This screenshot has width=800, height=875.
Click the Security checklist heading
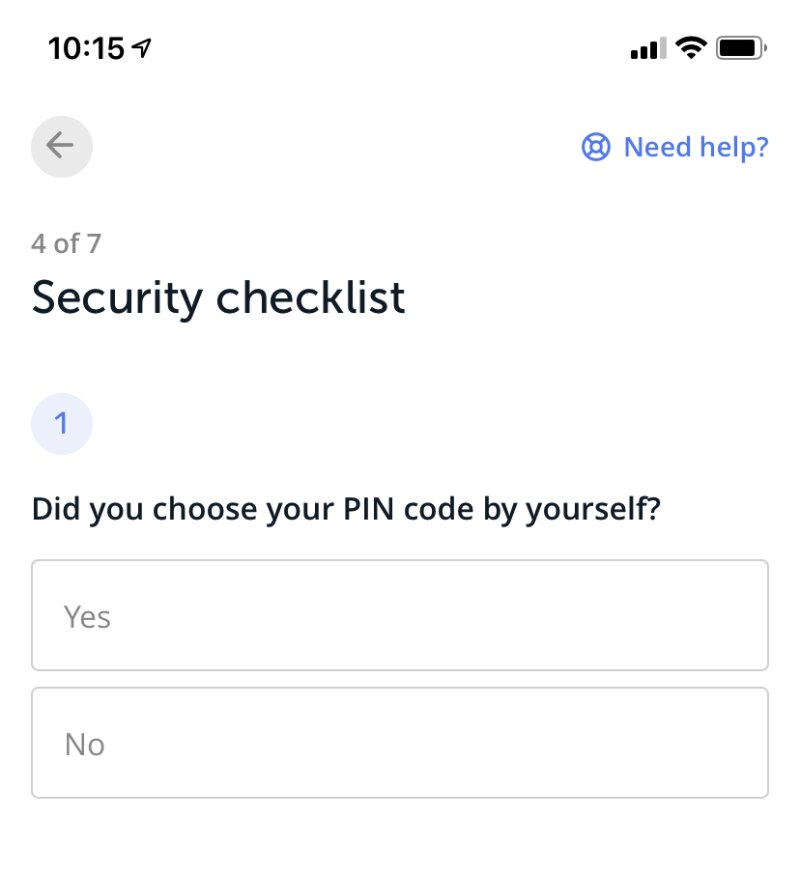pyautogui.click(x=218, y=298)
